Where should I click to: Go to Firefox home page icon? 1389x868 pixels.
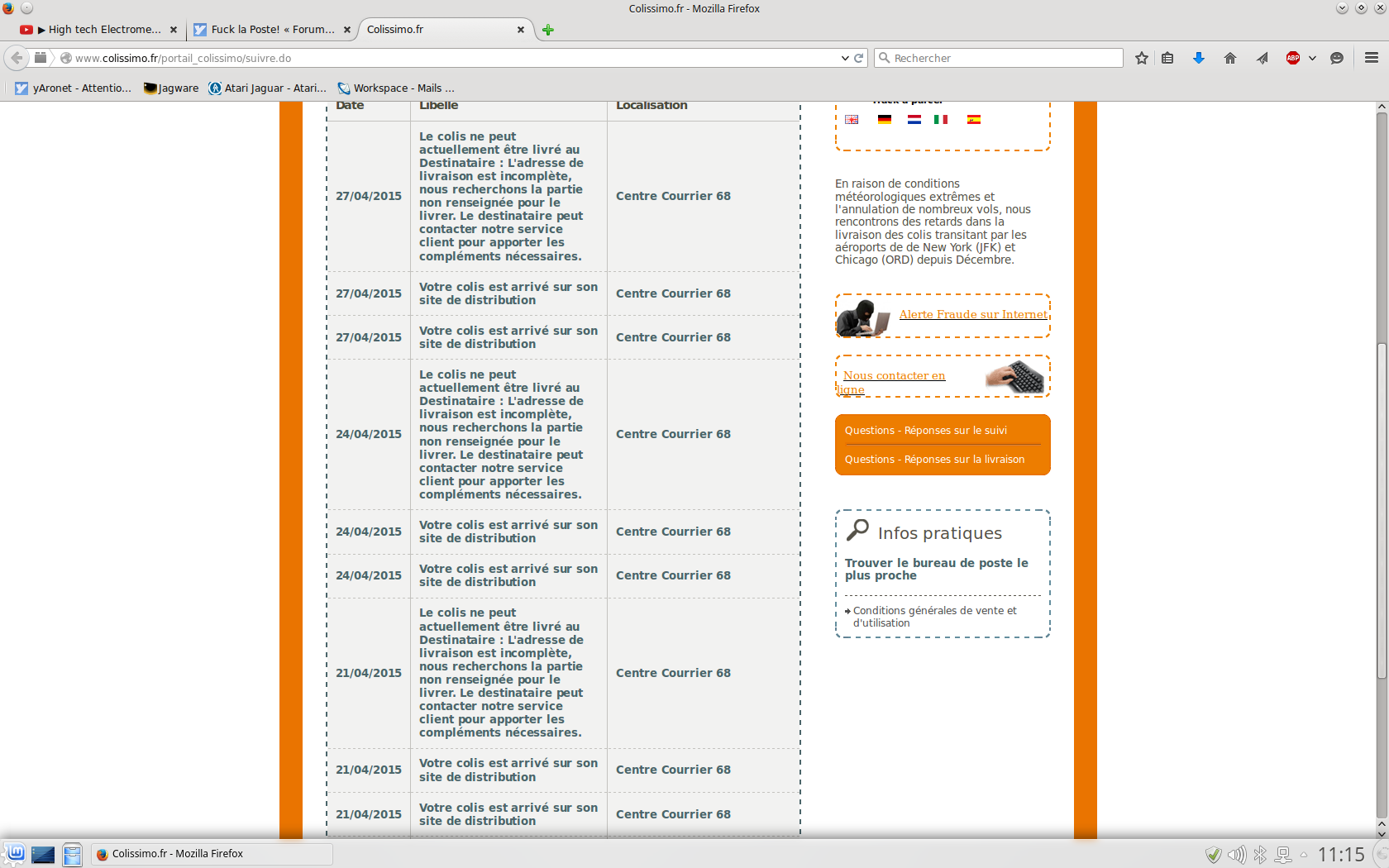pyautogui.click(x=1230, y=58)
